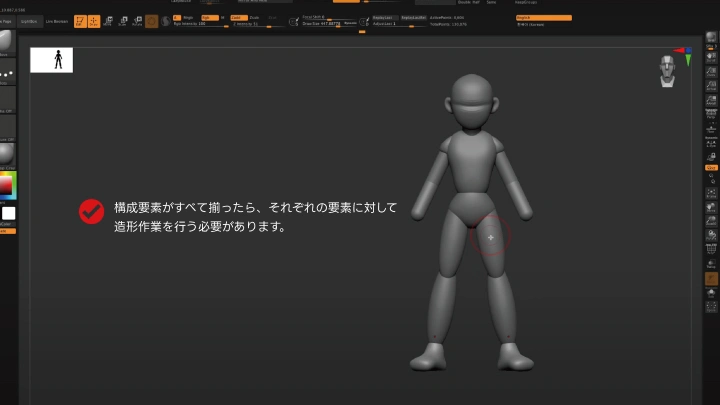720x405 pixels.
Task: Click the Scroll canvas icon
Action: 711,57
